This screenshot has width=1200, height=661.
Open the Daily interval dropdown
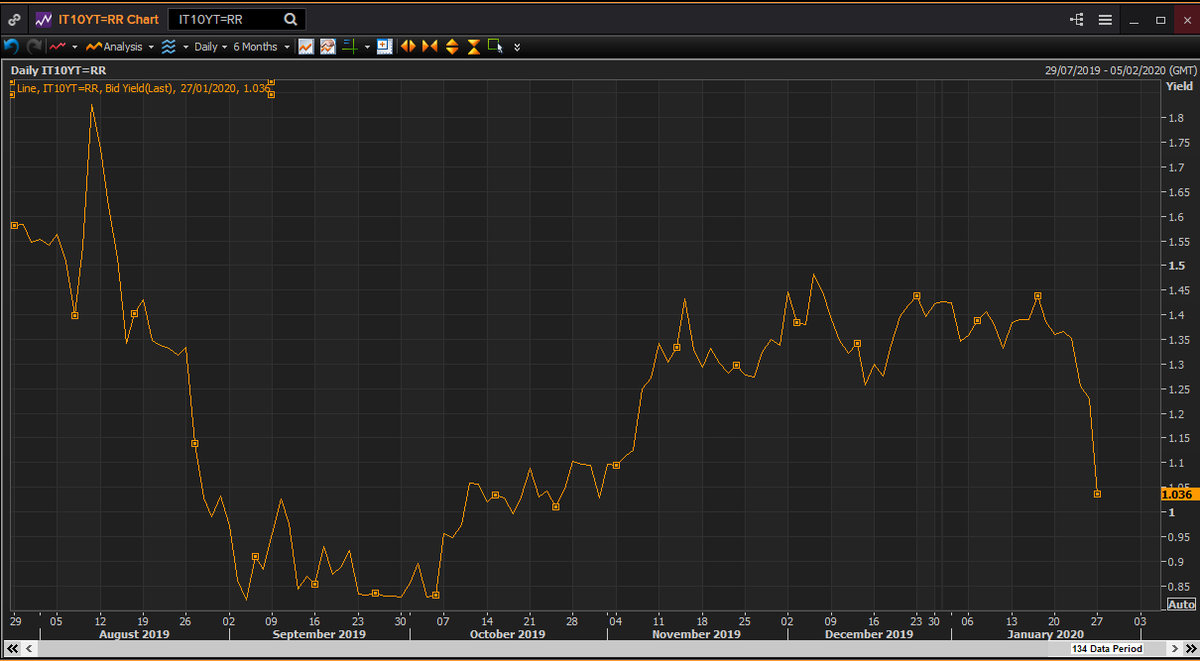pos(207,46)
